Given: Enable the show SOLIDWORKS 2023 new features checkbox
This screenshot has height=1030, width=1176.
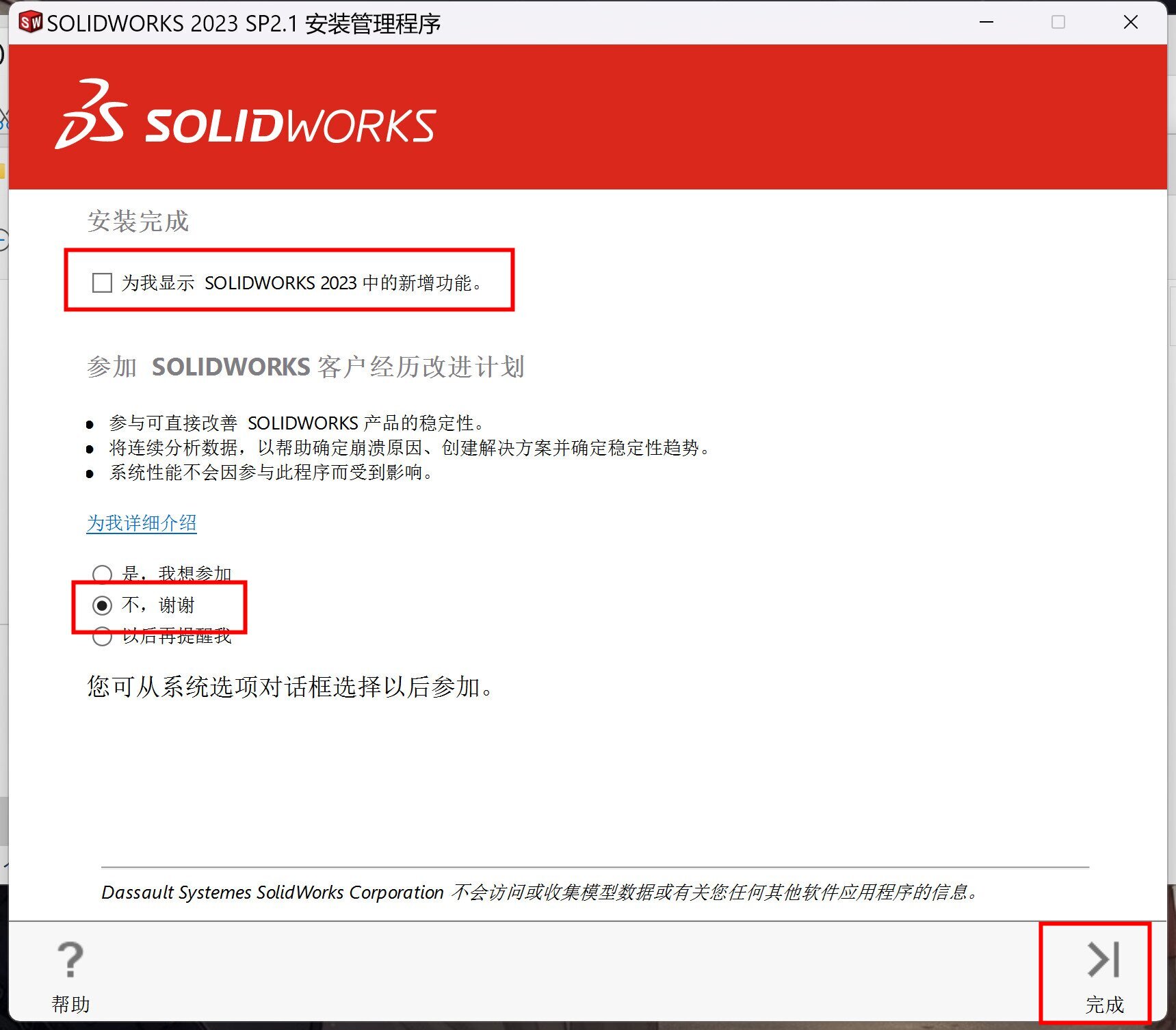Looking at the screenshot, I should coord(102,282).
